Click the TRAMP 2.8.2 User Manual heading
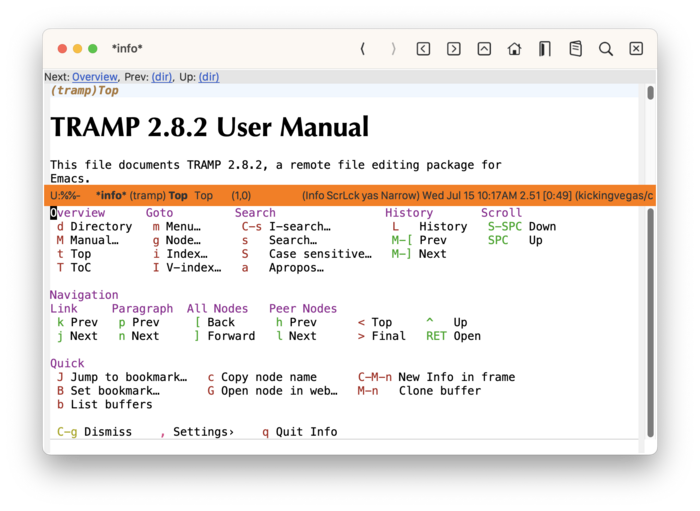700x511 pixels. (x=210, y=127)
